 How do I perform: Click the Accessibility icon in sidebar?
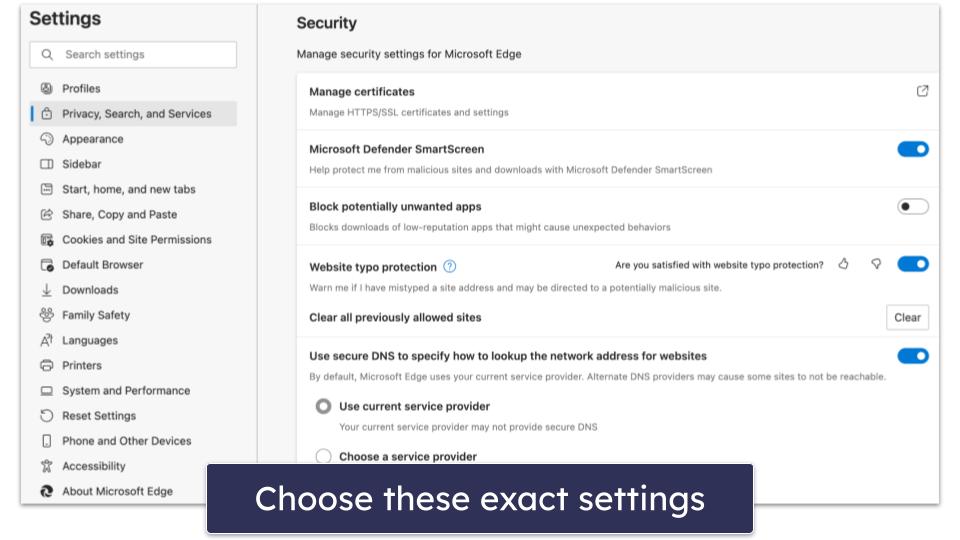point(47,466)
